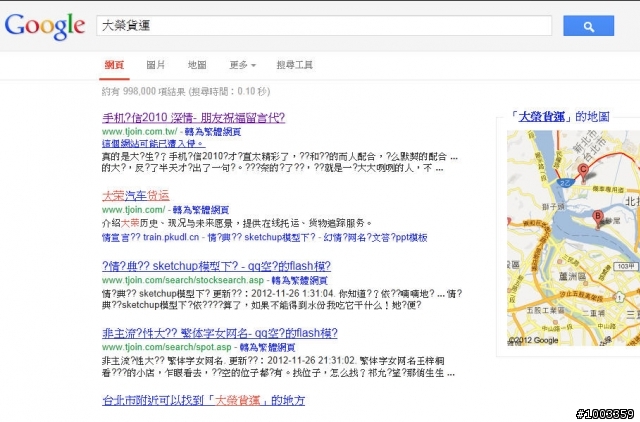
Task: Click 轉為繁體網頁 beside spot.asp URL
Action: coord(267,347)
